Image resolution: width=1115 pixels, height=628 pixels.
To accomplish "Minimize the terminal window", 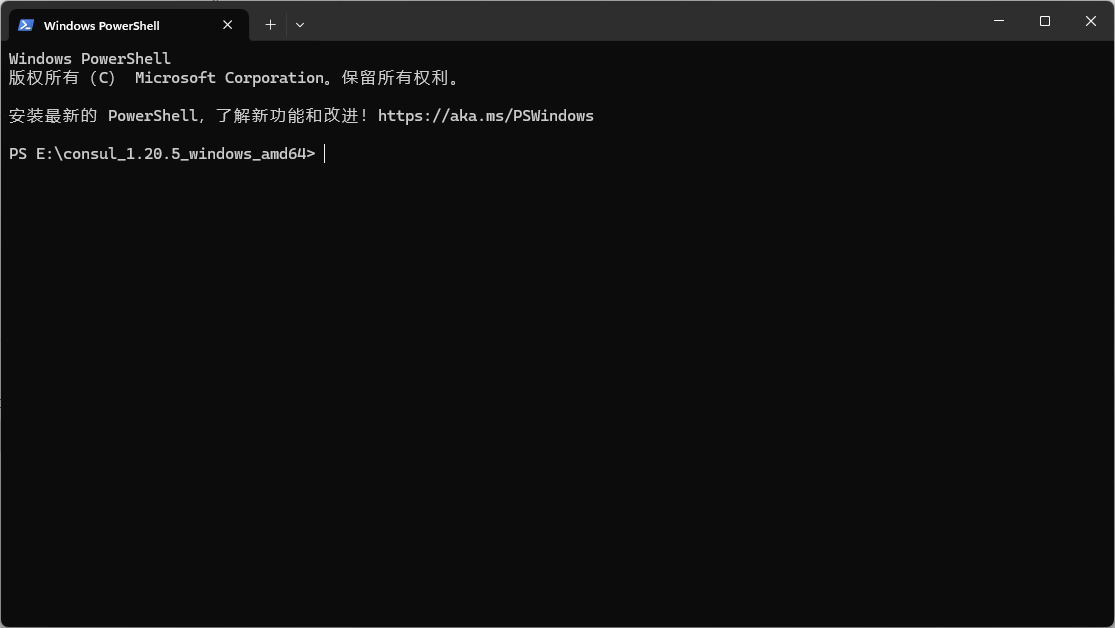I will click(x=999, y=21).
